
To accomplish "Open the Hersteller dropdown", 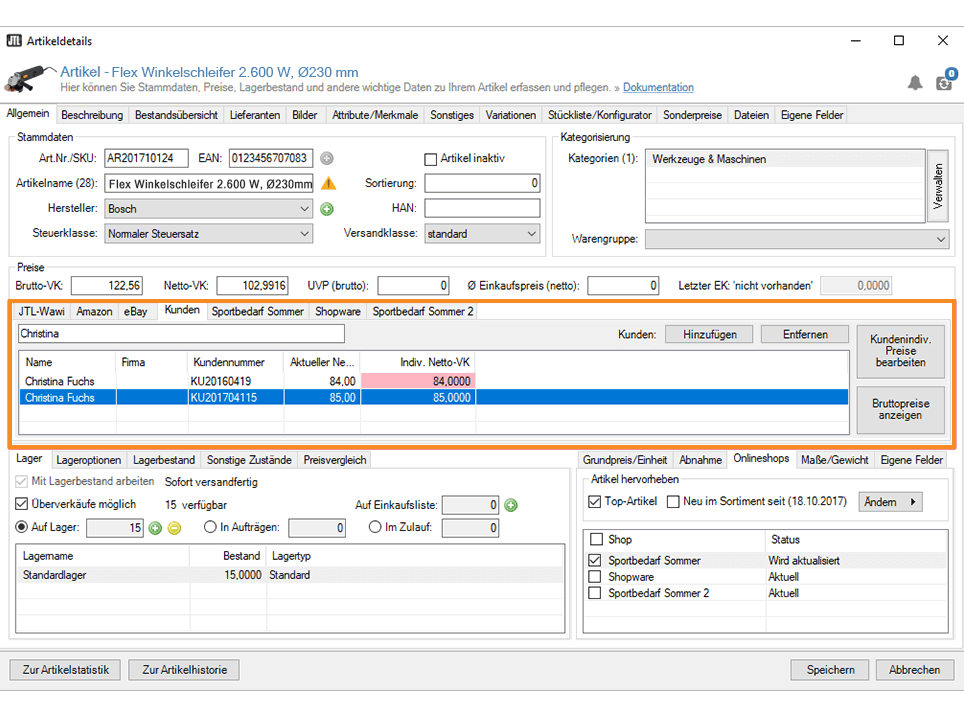I will click(305, 209).
